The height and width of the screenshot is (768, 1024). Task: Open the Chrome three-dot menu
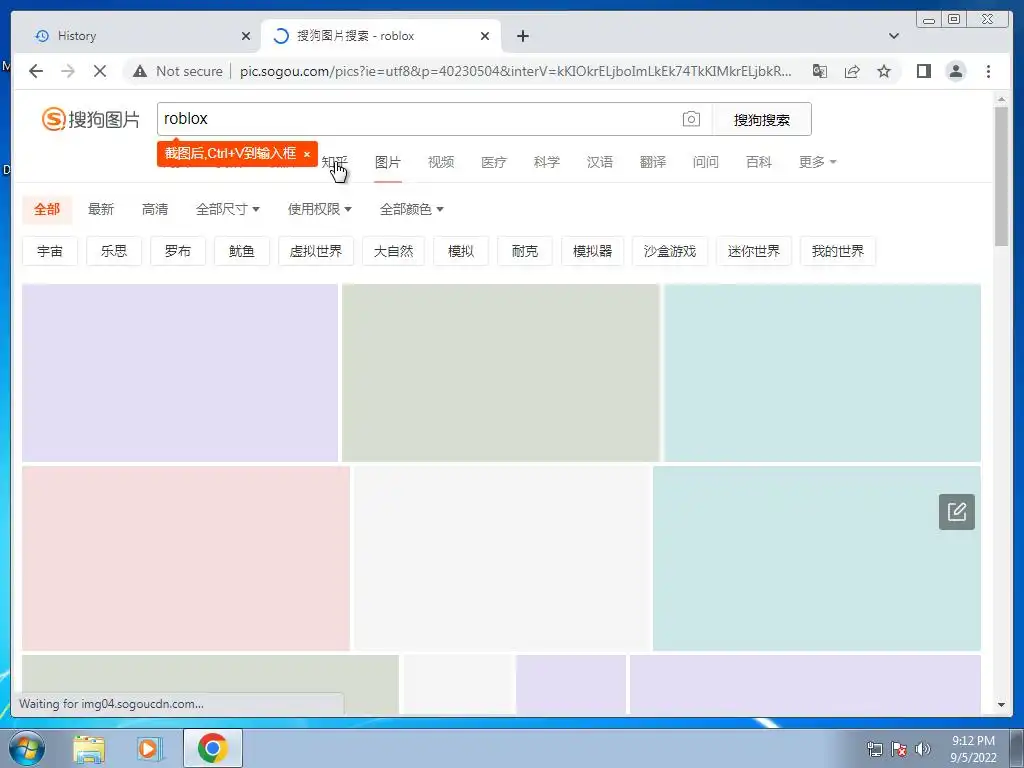point(989,71)
